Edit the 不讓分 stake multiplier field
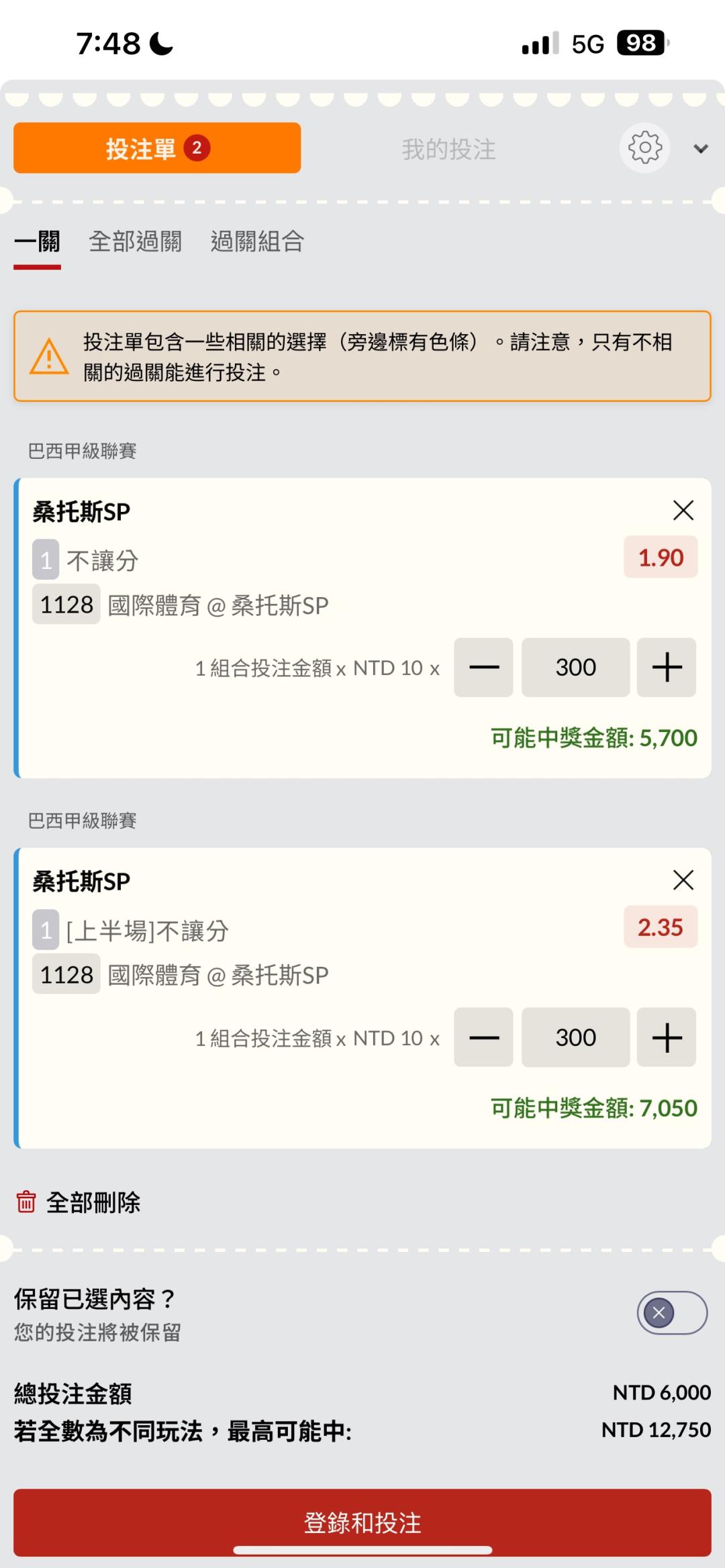The width and height of the screenshot is (725, 1568). pyautogui.click(x=575, y=668)
